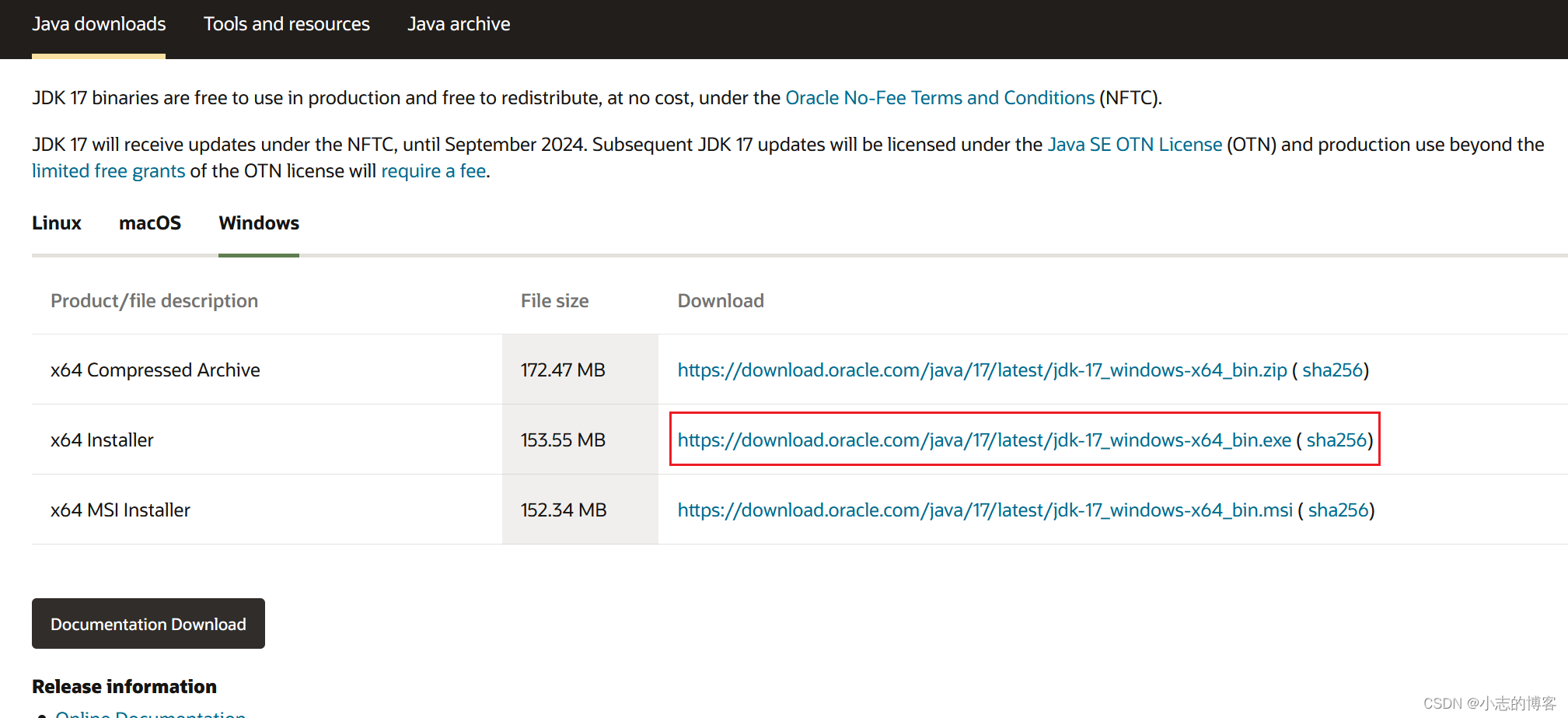Download the x64 Installer exe file
The height and width of the screenshot is (718, 1568).
pyautogui.click(x=984, y=440)
